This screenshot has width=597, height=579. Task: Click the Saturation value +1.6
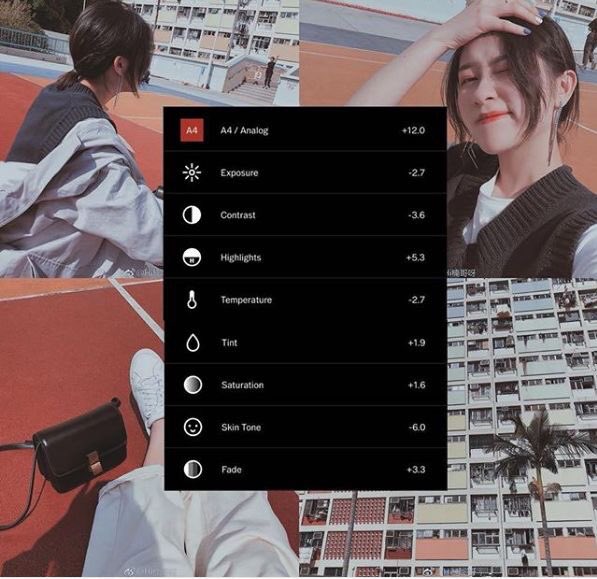(x=417, y=385)
